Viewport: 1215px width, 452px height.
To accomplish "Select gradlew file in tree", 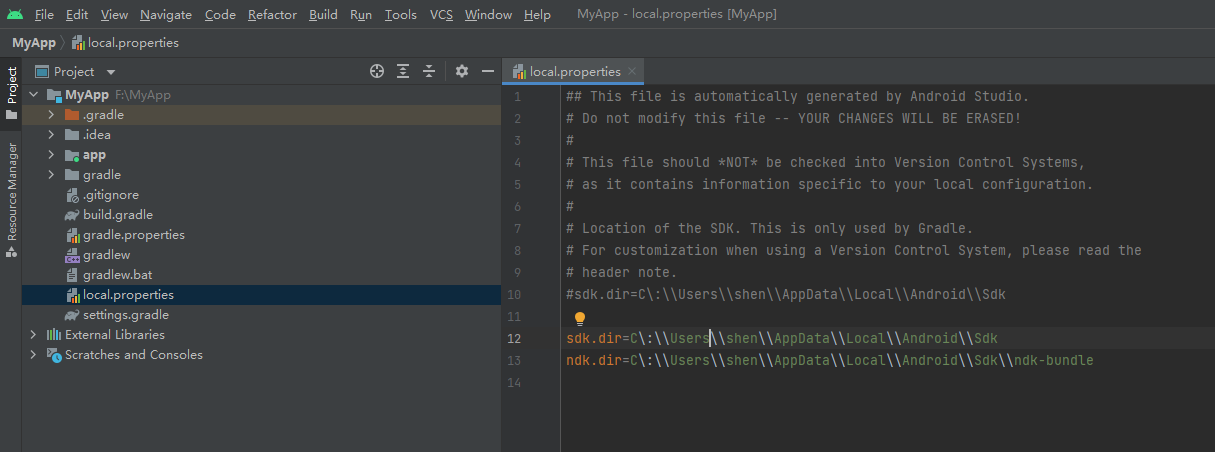I will coord(261,255).
